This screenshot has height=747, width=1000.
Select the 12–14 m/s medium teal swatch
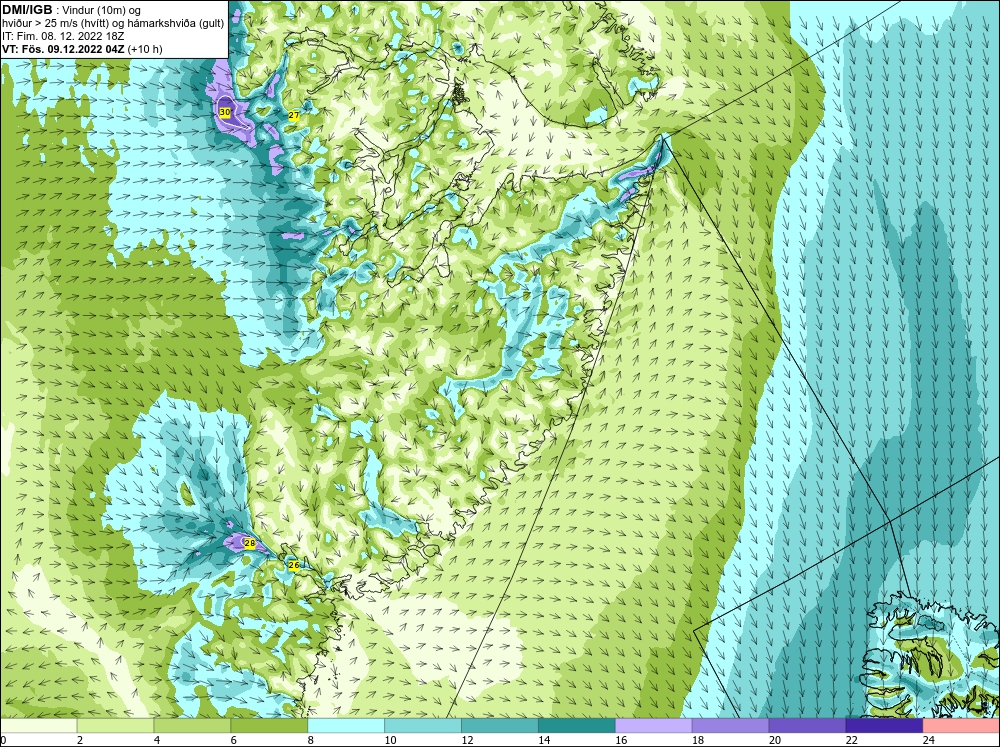pyautogui.click(x=500, y=726)
